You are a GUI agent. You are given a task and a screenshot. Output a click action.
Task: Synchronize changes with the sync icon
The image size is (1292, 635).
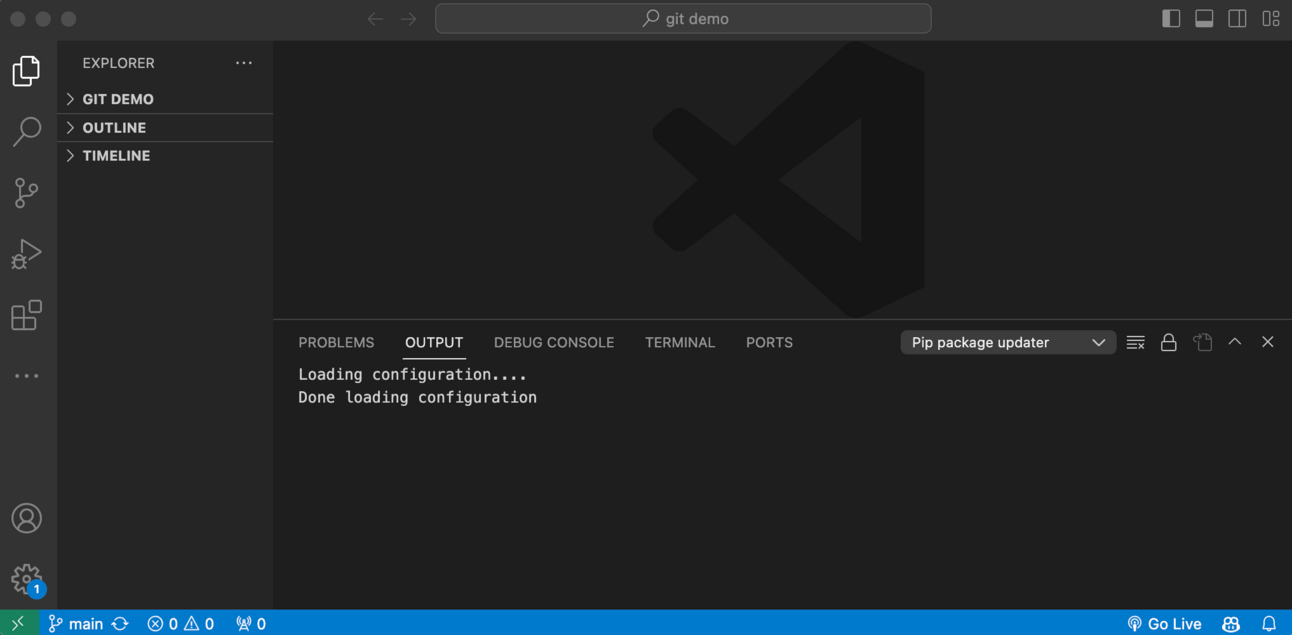click(x=120, y=623)
